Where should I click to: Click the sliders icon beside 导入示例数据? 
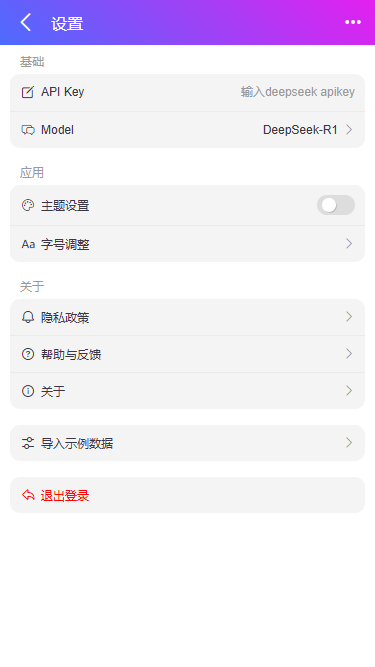tap(28, 443)
